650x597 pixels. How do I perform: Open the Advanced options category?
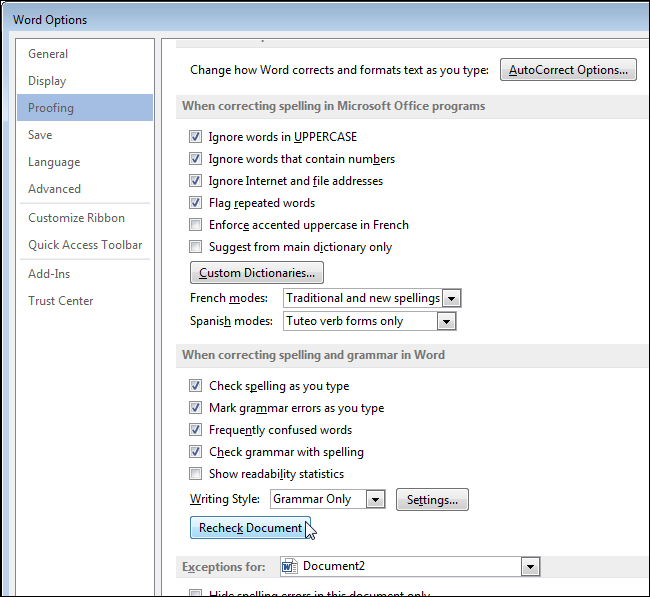[x=54, y=189]
